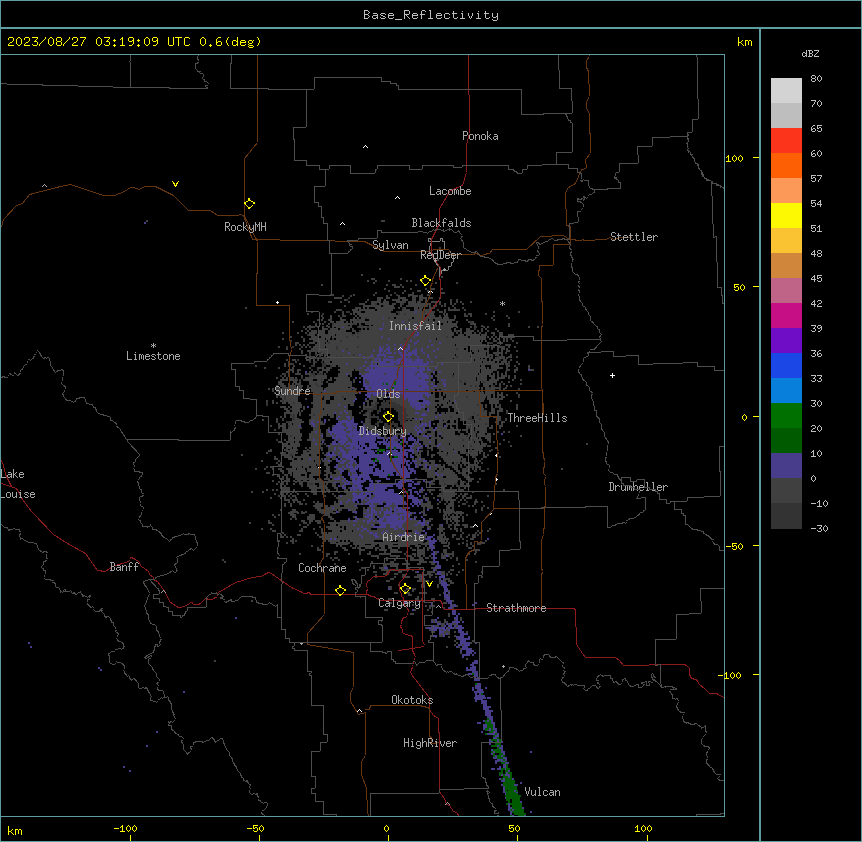The image size is (862, 842).
Task: Click the Sundre label
Action: (292, 391)
